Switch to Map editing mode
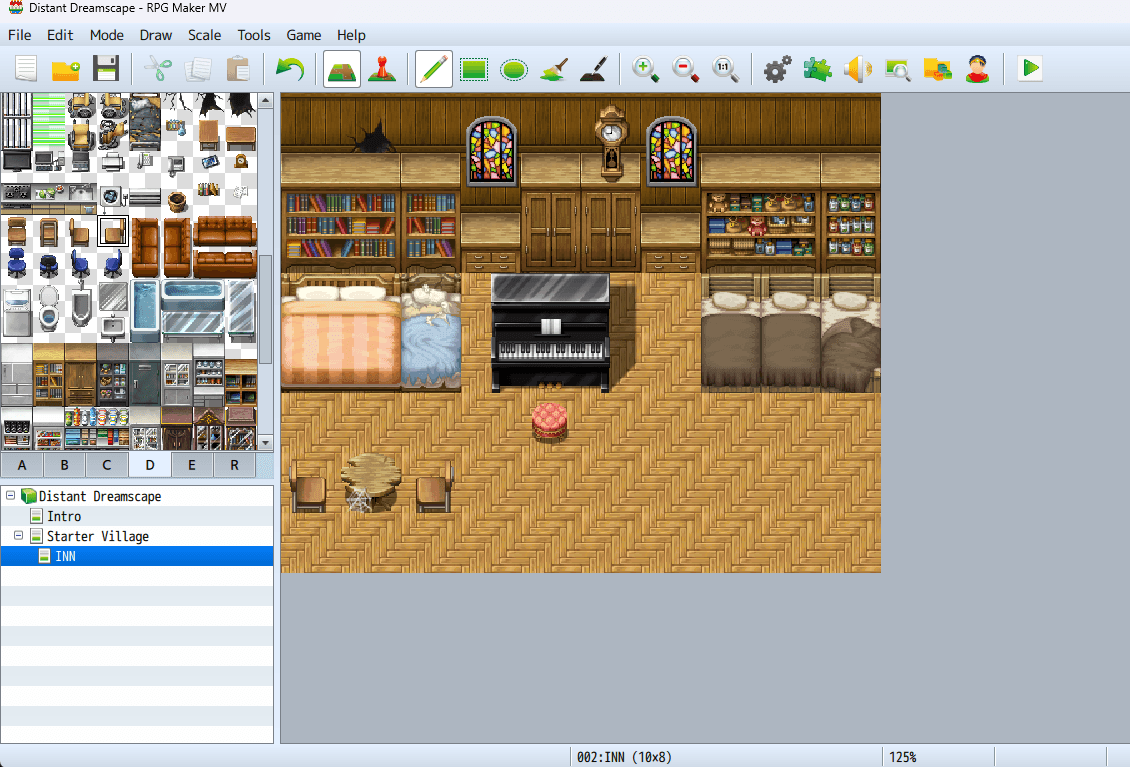The image size is (1130, 767). [x=342, y=69]
